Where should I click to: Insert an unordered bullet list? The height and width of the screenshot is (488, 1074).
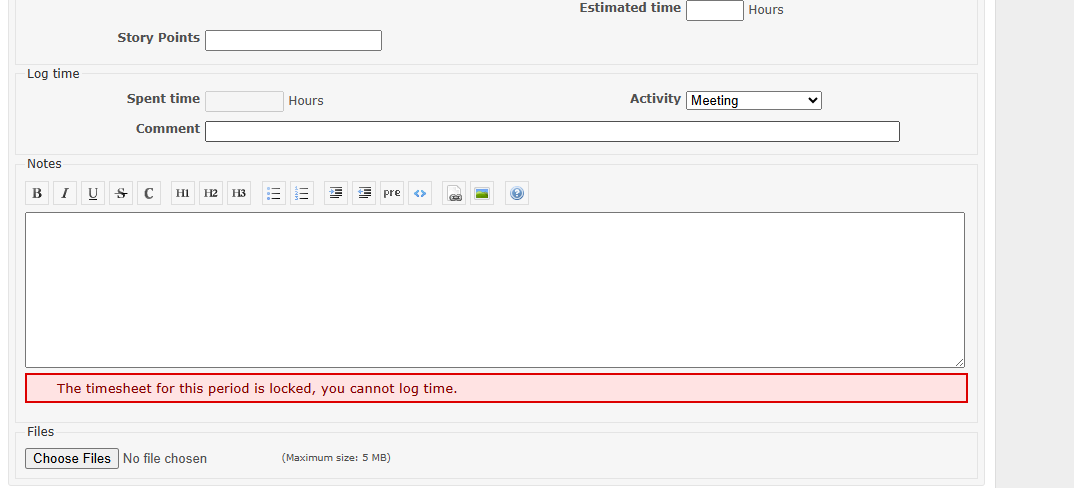274,193
